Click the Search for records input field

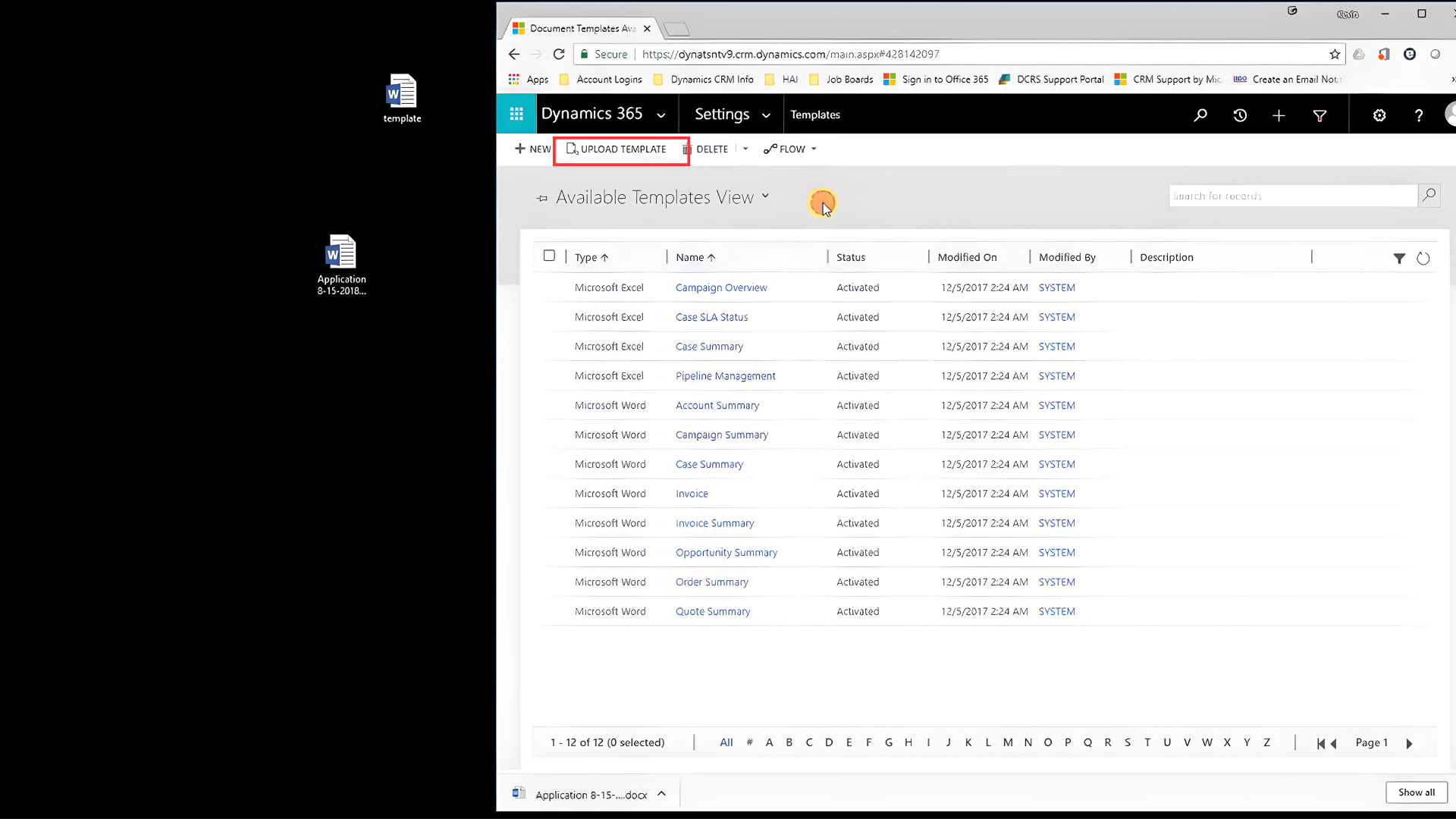point(1293,196)
